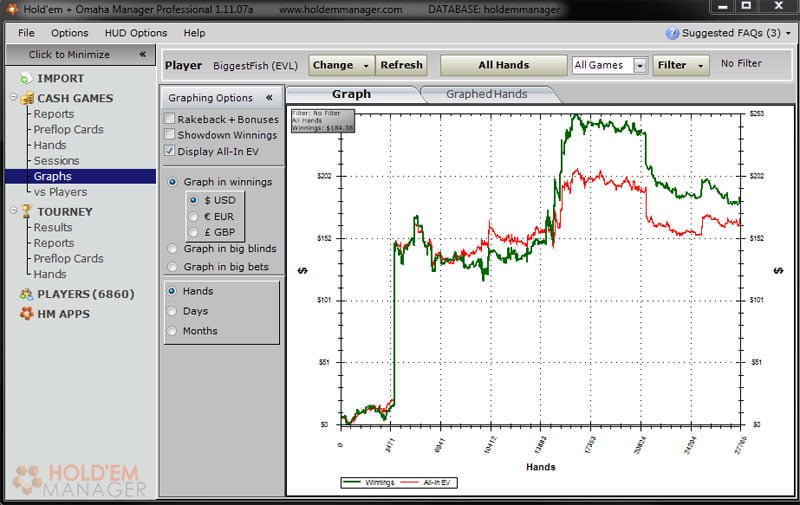Switch to the Graph tab
The width and height of the screenshot is (800, 505).
pos(352,94)
